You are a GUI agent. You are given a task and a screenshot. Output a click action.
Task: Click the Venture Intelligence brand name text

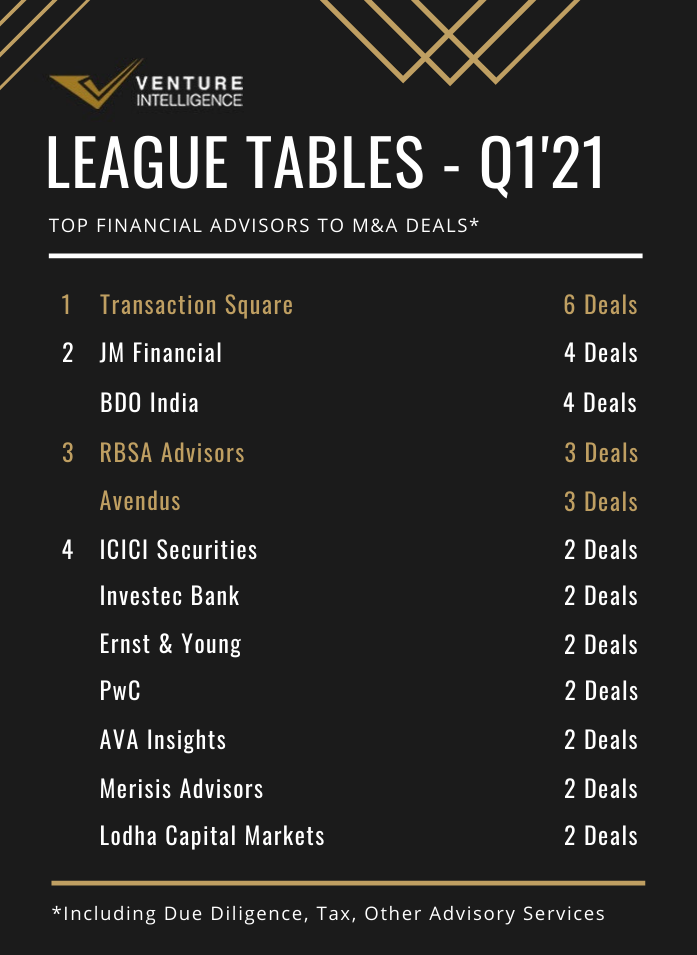[x=189, y=92]
